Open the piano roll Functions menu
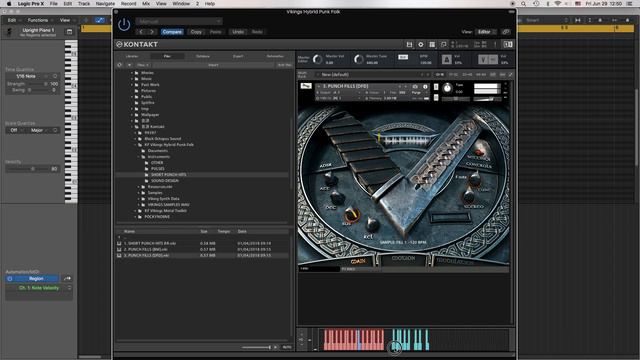 pos(40,20)
